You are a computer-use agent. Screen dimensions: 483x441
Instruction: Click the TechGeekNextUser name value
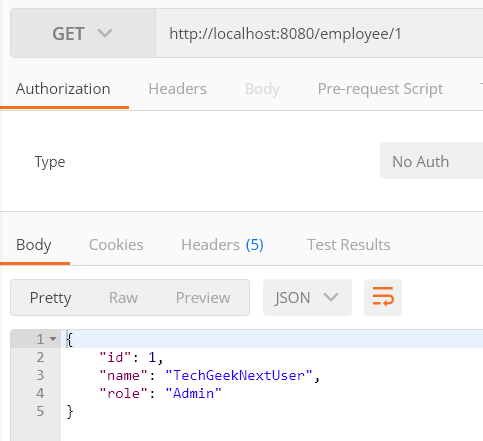pos(239,375)
